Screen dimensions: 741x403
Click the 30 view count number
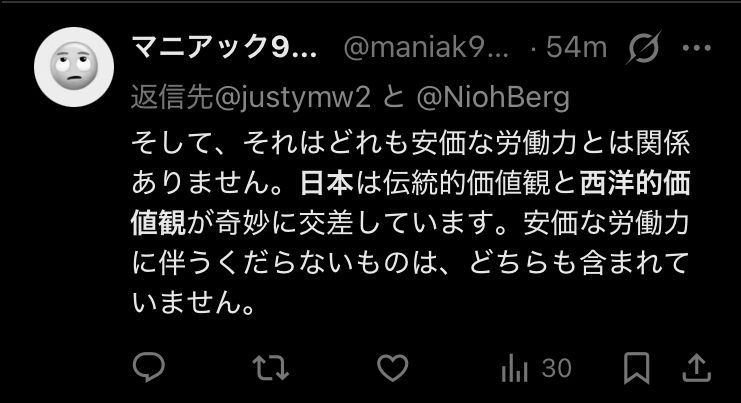557,368
